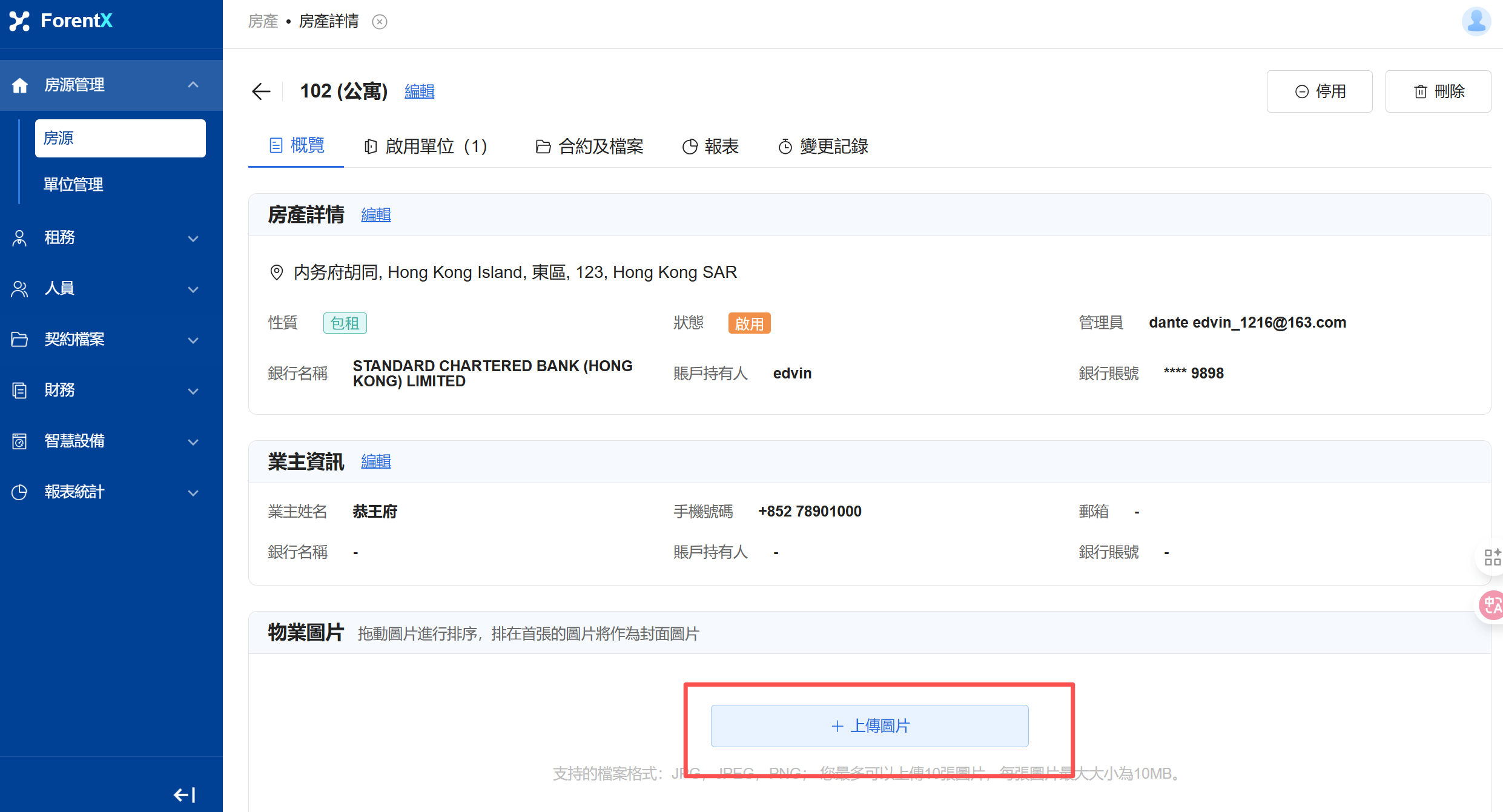Click the ForentX logo
This screenshot has height=812, width=1503.
click(x=61, y=21)
